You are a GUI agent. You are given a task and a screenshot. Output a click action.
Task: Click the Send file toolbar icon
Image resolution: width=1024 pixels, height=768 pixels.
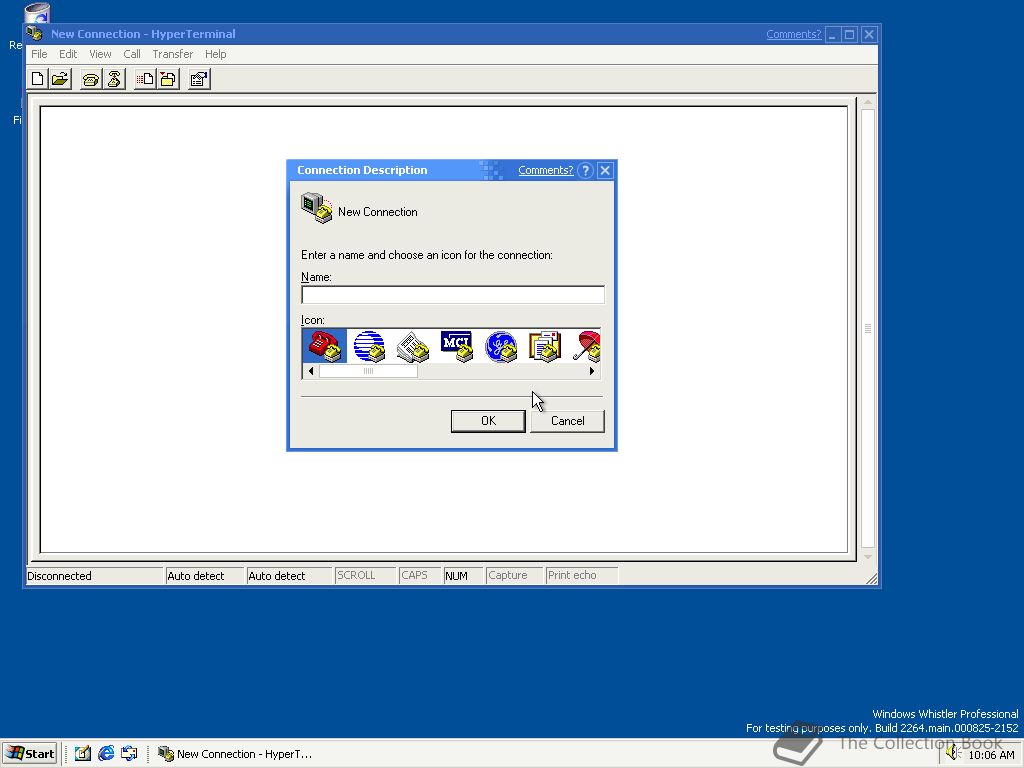pos(144,79)
